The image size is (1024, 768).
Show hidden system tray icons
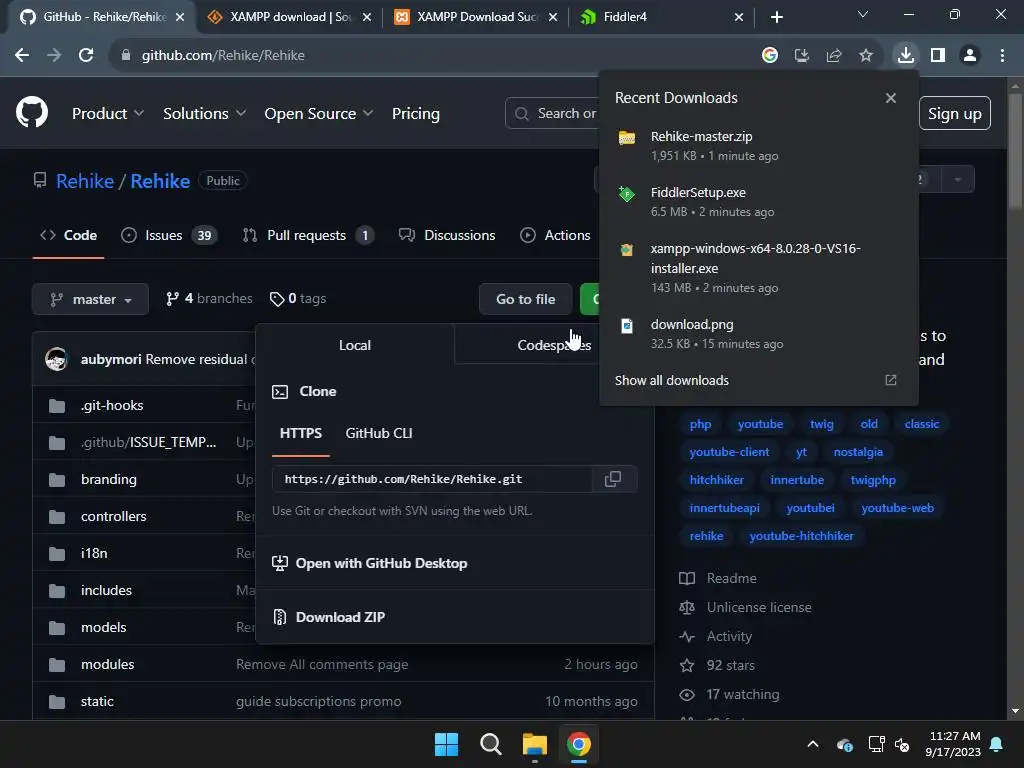point(812,744)
